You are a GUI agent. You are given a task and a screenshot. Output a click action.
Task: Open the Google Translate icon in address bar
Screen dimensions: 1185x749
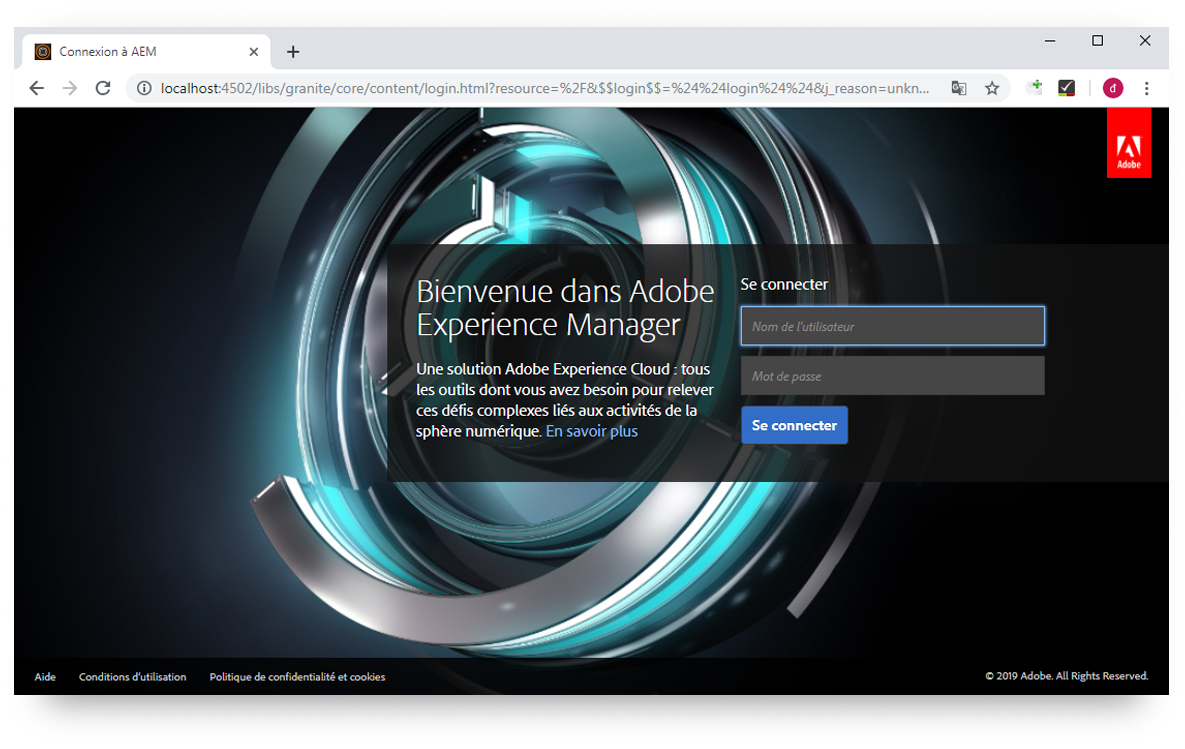pyautogui.click(x=958, y=88)
